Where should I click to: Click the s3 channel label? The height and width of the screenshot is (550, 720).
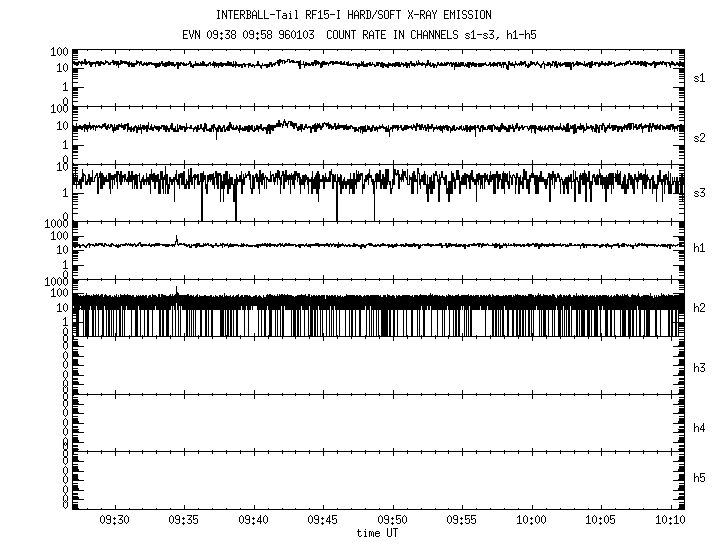click(x=700, y=191)
